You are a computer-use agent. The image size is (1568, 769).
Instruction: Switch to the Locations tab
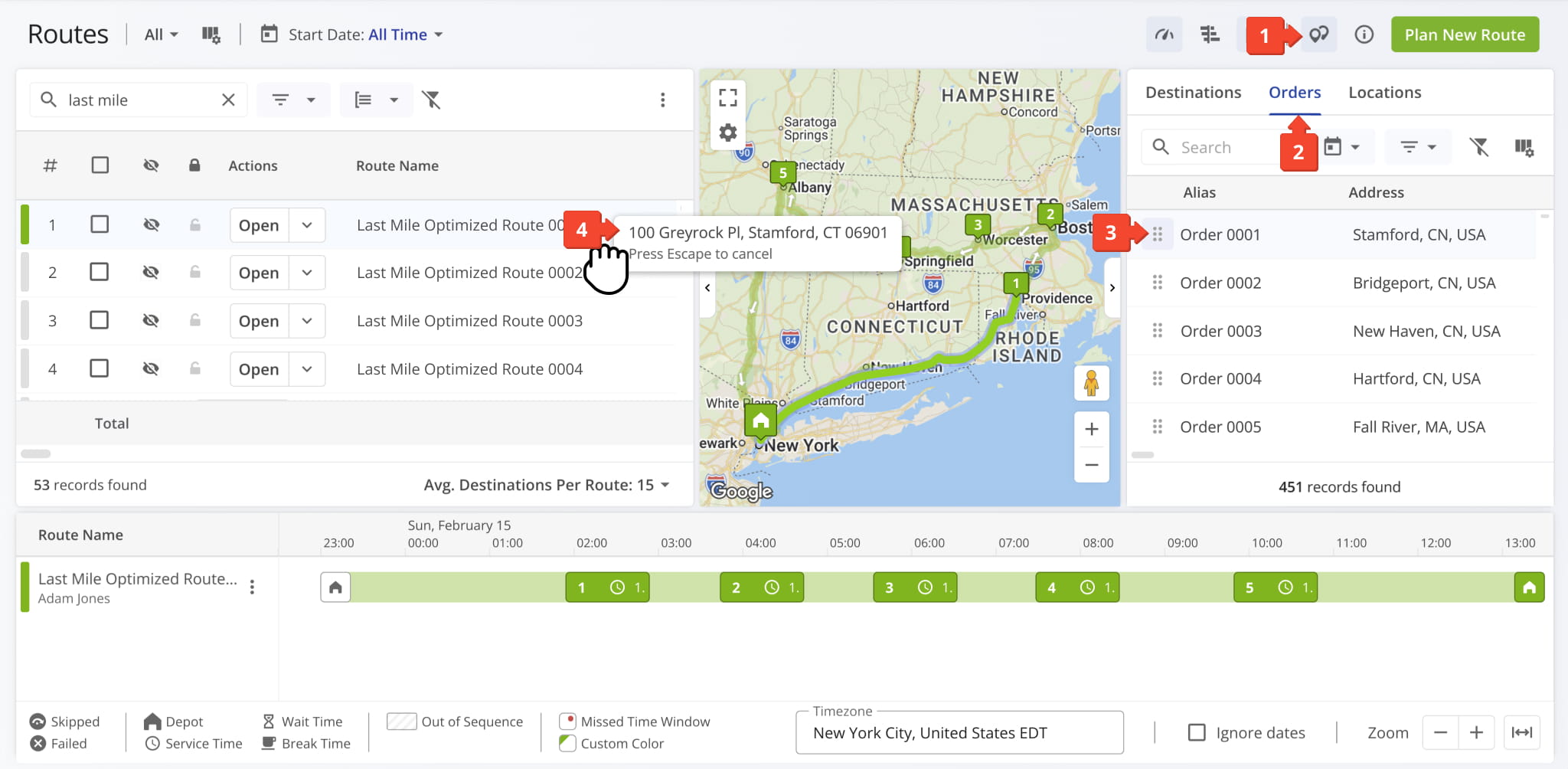click(1384, 93)
